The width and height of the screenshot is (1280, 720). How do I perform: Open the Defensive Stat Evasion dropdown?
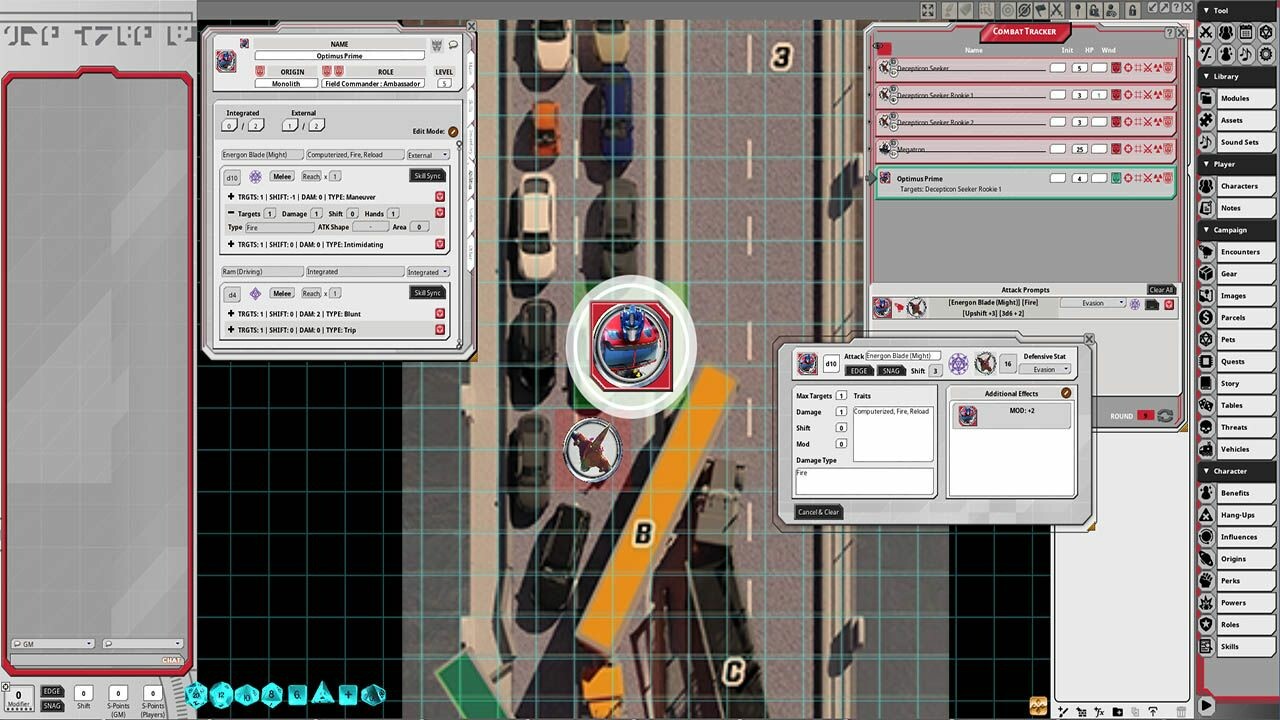pyautogui.click(x=1044, y=370)
